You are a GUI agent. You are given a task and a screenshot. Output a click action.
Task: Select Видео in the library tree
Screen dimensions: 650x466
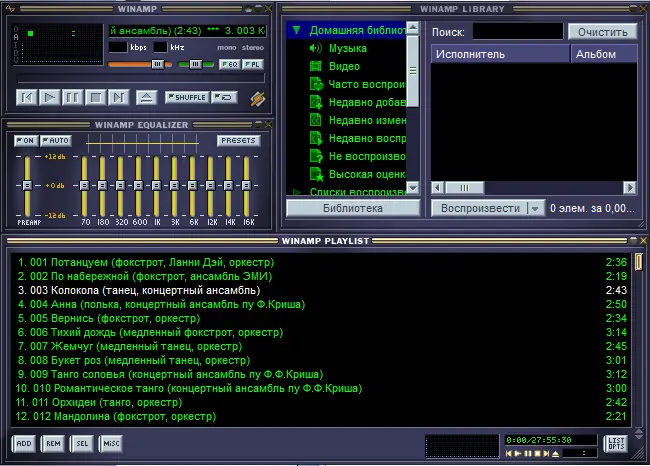tap(344, 66)
